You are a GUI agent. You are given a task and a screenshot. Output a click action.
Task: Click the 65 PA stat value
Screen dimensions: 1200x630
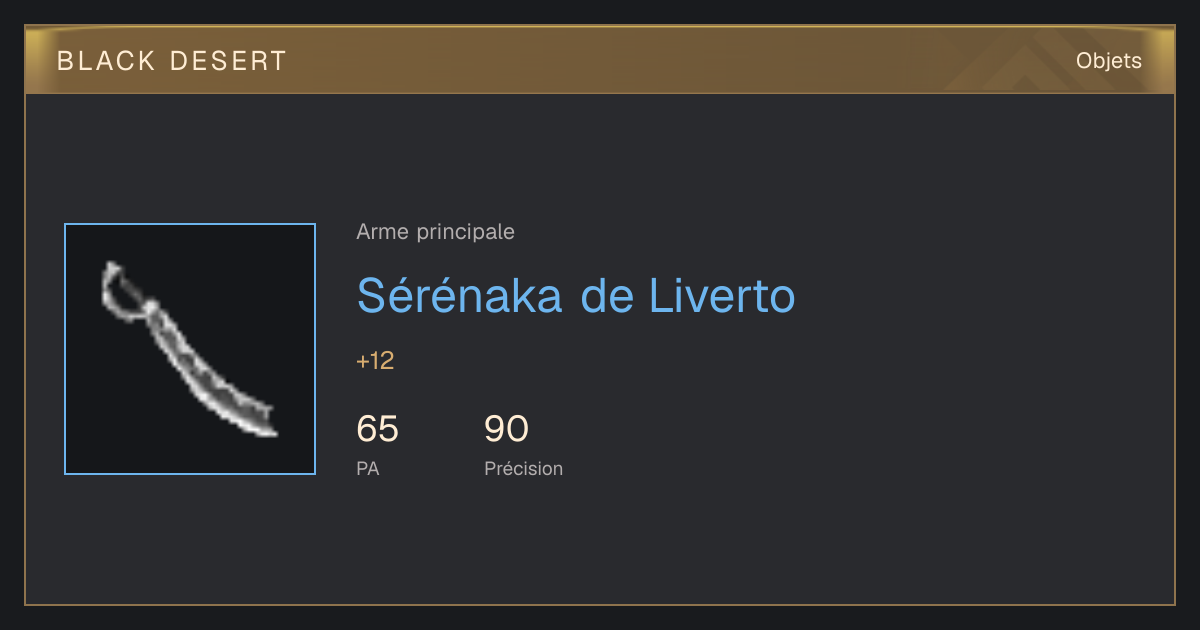coord(377,429)
